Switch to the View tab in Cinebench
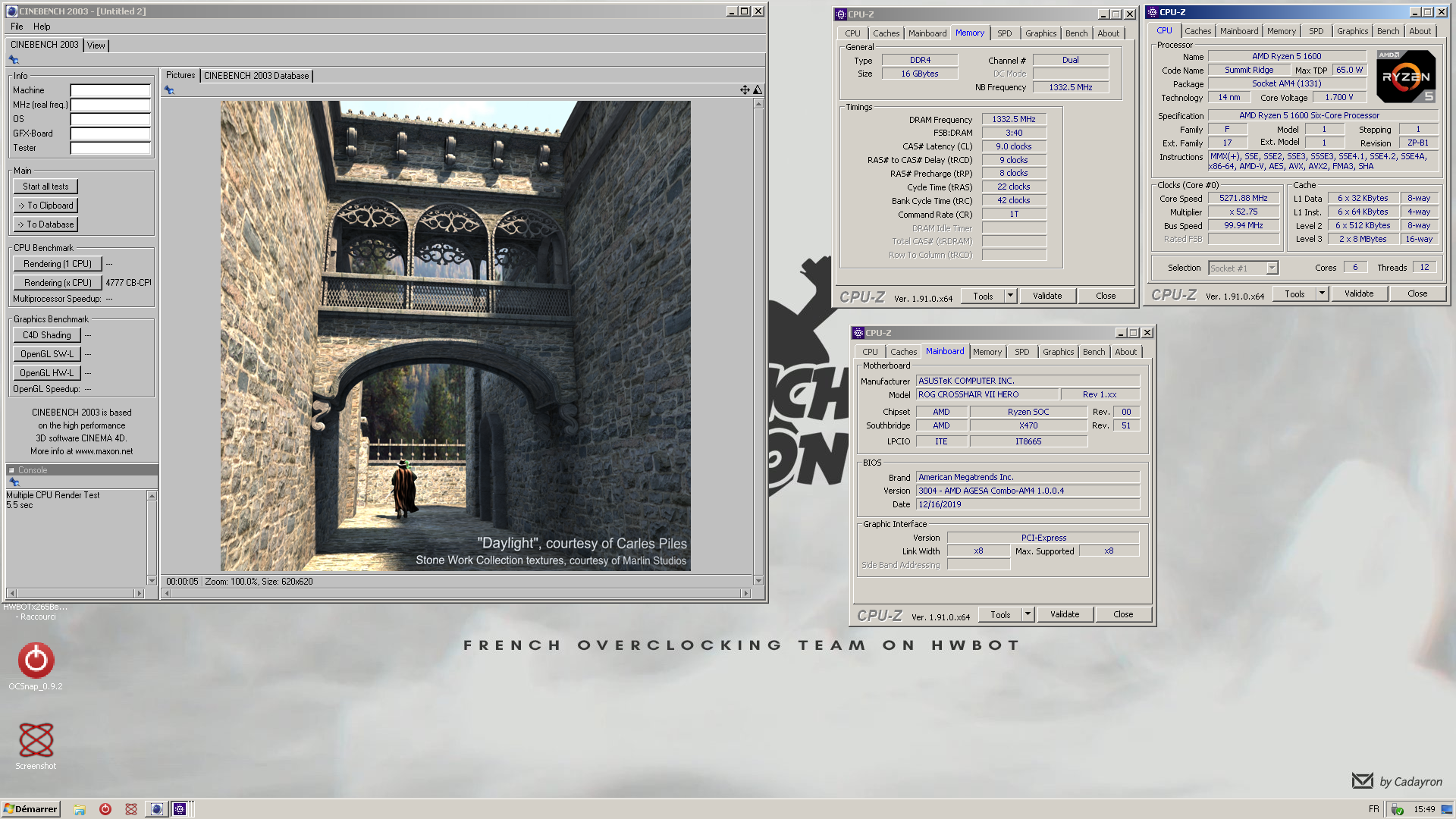This screenshot has width=1456, height=819. pos(96,45)
